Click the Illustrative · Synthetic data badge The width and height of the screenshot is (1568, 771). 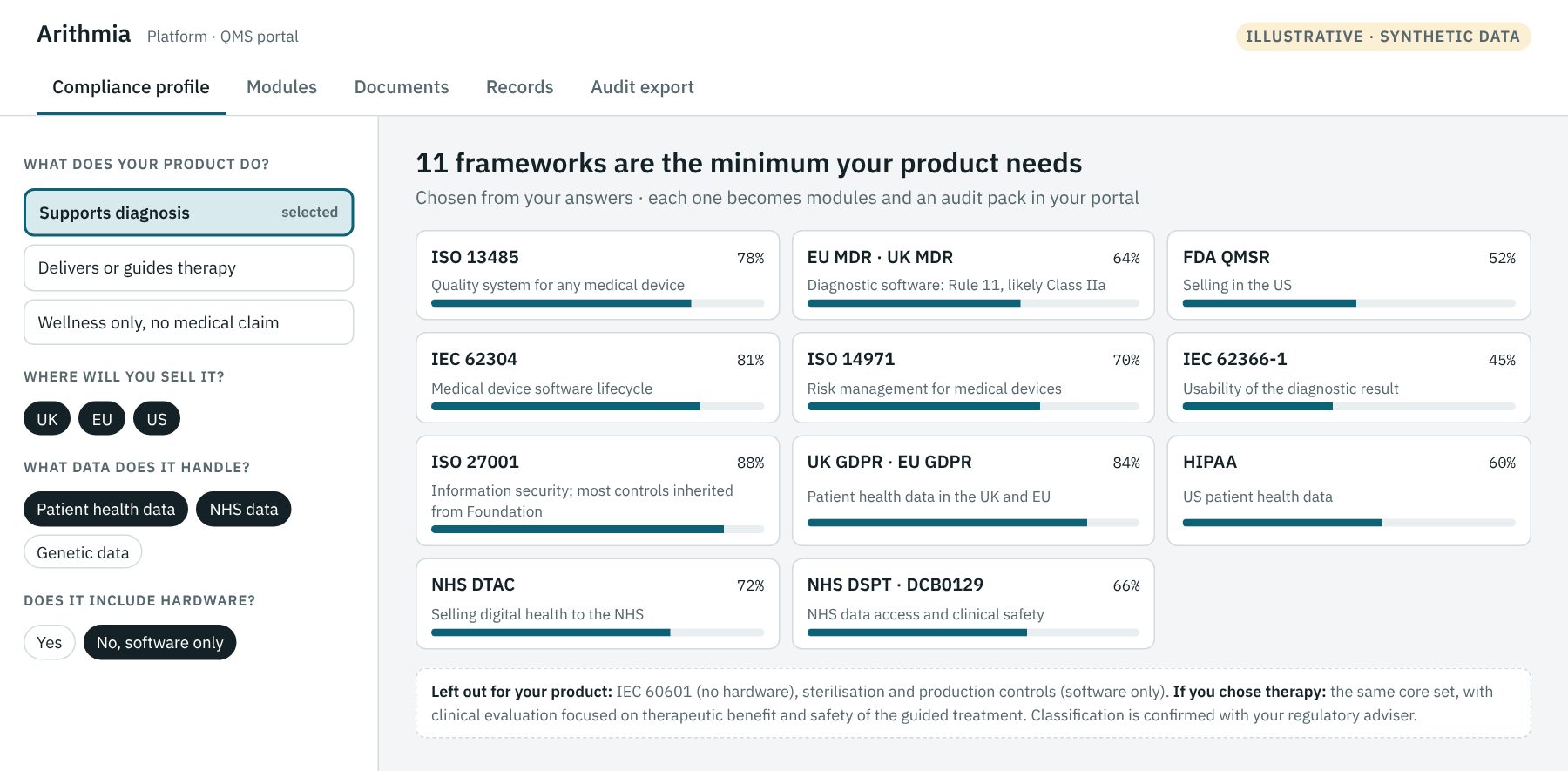[1382, 37]
